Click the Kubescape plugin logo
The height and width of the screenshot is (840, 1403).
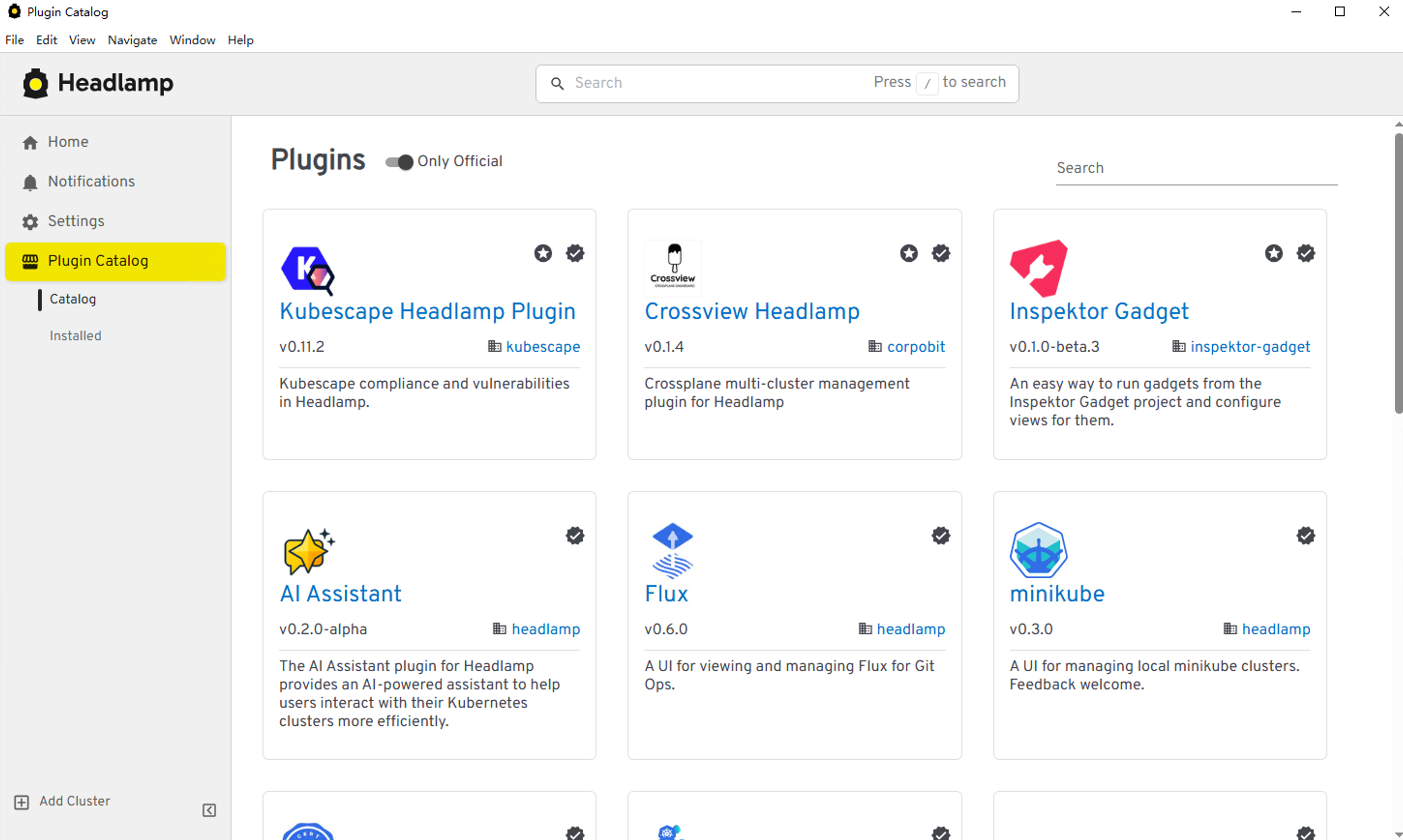coord(308,270)
